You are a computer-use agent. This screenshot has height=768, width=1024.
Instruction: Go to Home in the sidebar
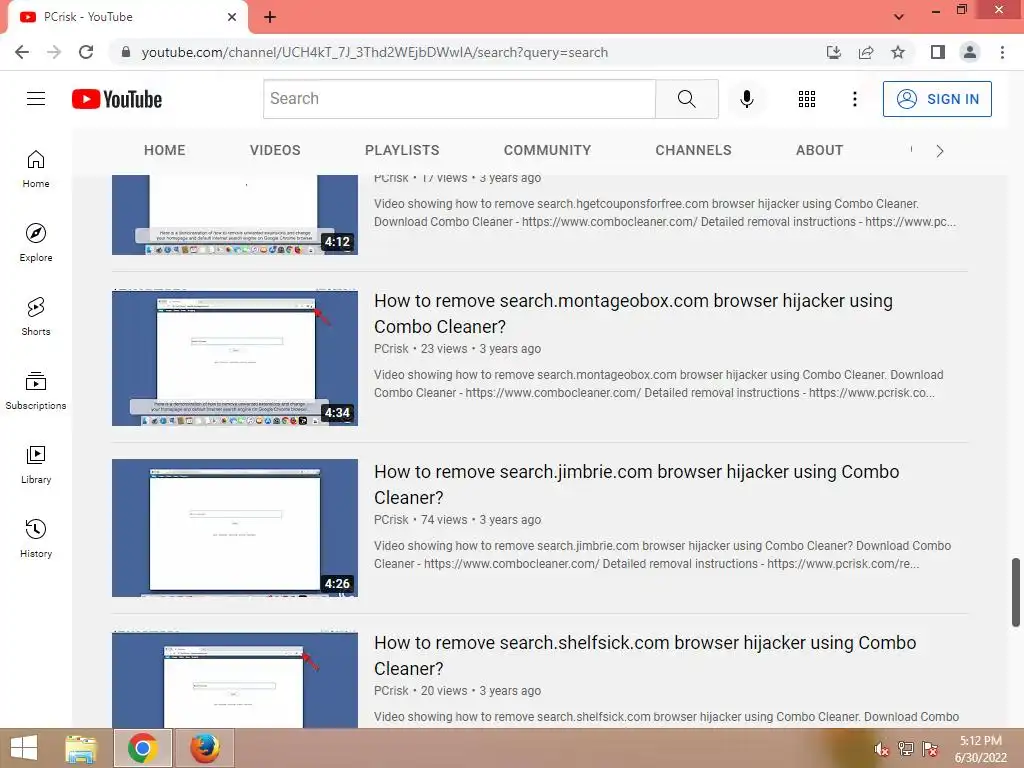(36, 169)
